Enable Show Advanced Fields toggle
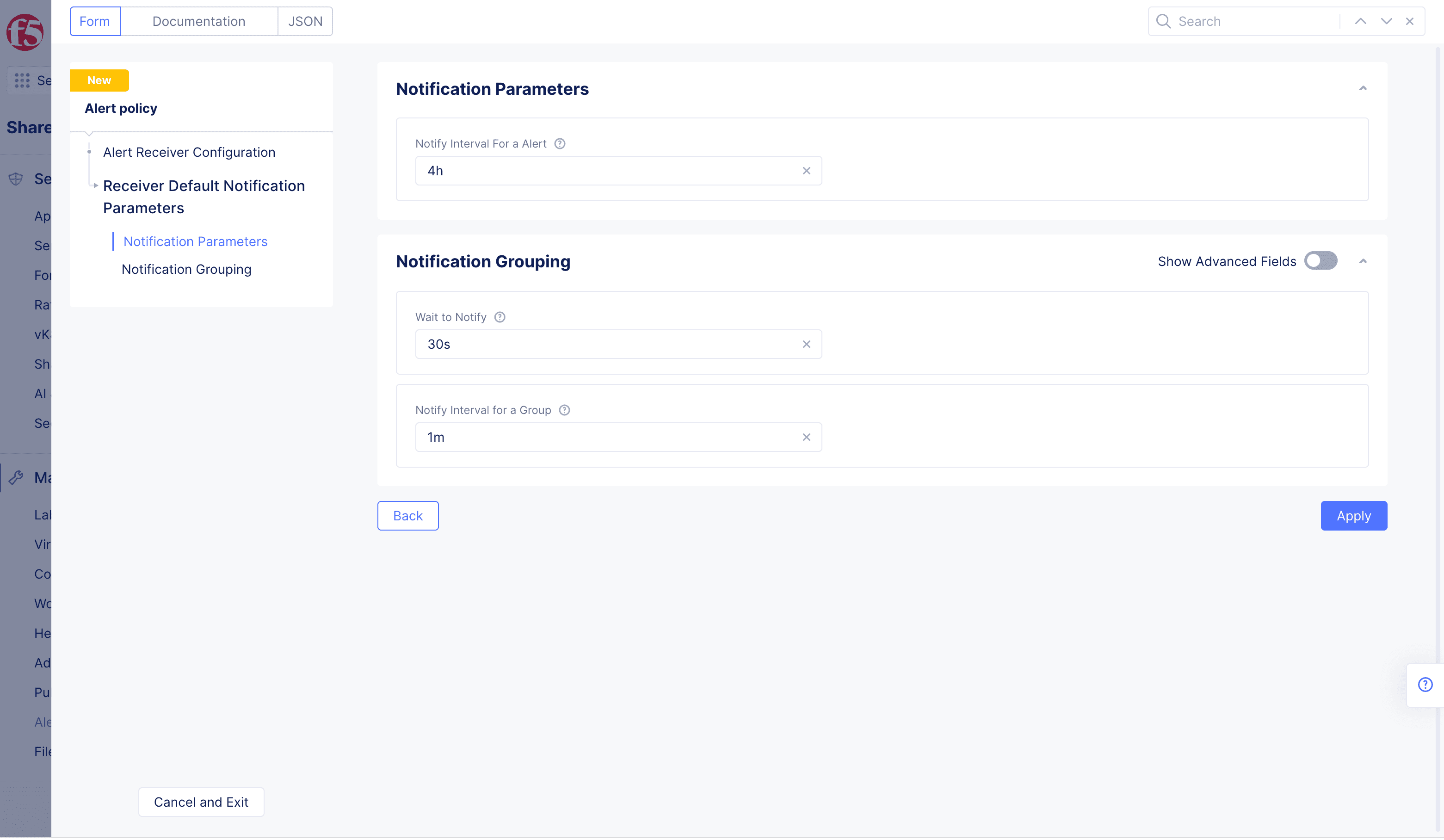The image size is (1444, 840). (x=1320, y=261)
